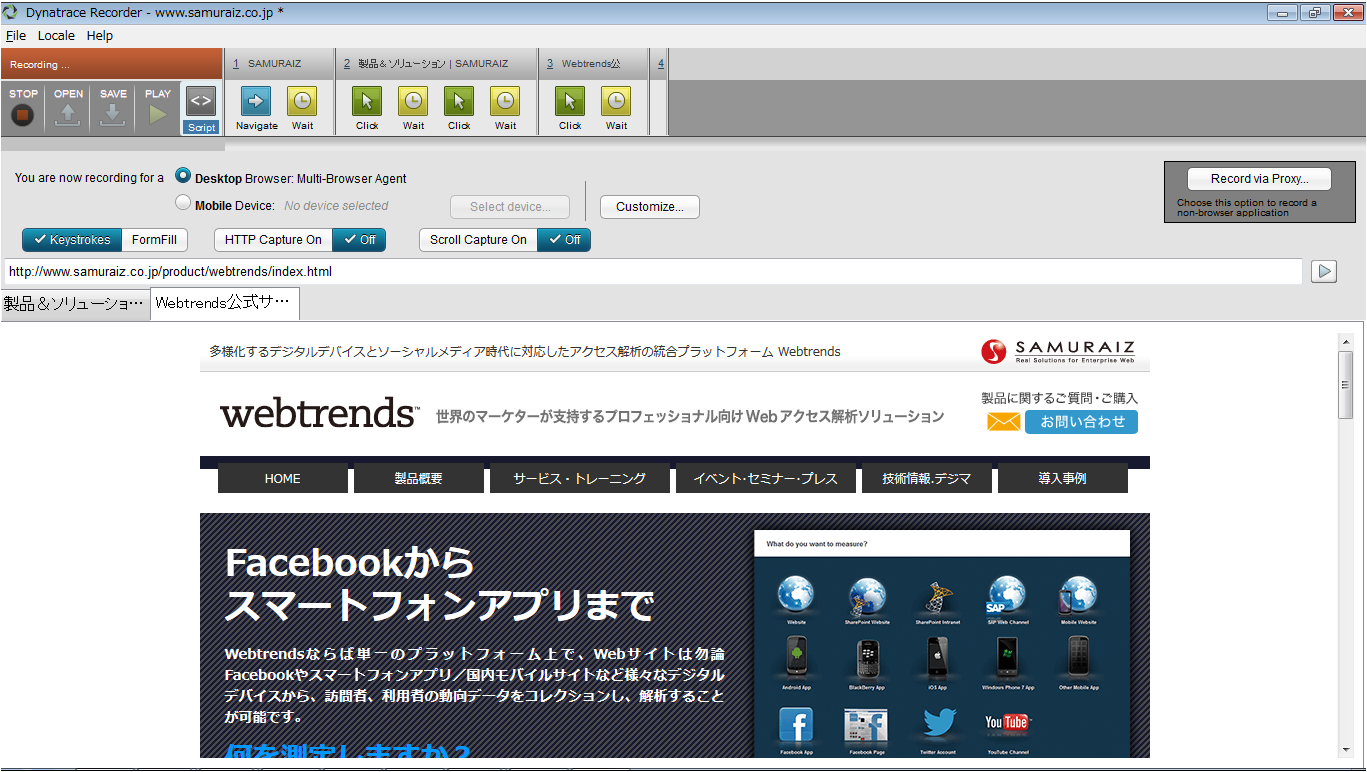Screen dimensions: 1367x772
Task: Open HOME in site navigation
Action: [283, 479]
